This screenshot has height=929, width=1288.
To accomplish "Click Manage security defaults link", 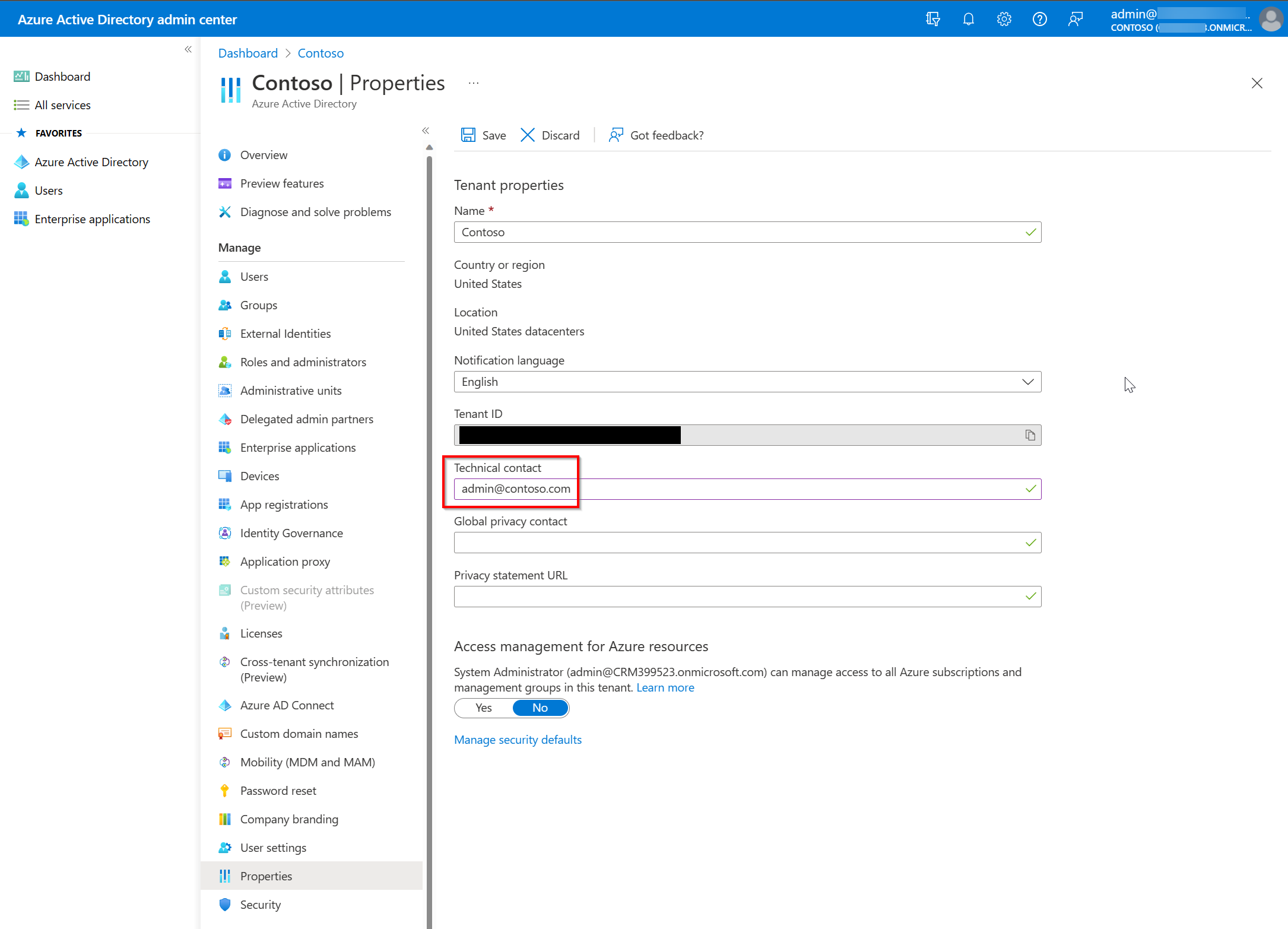I will pos(518,739).
